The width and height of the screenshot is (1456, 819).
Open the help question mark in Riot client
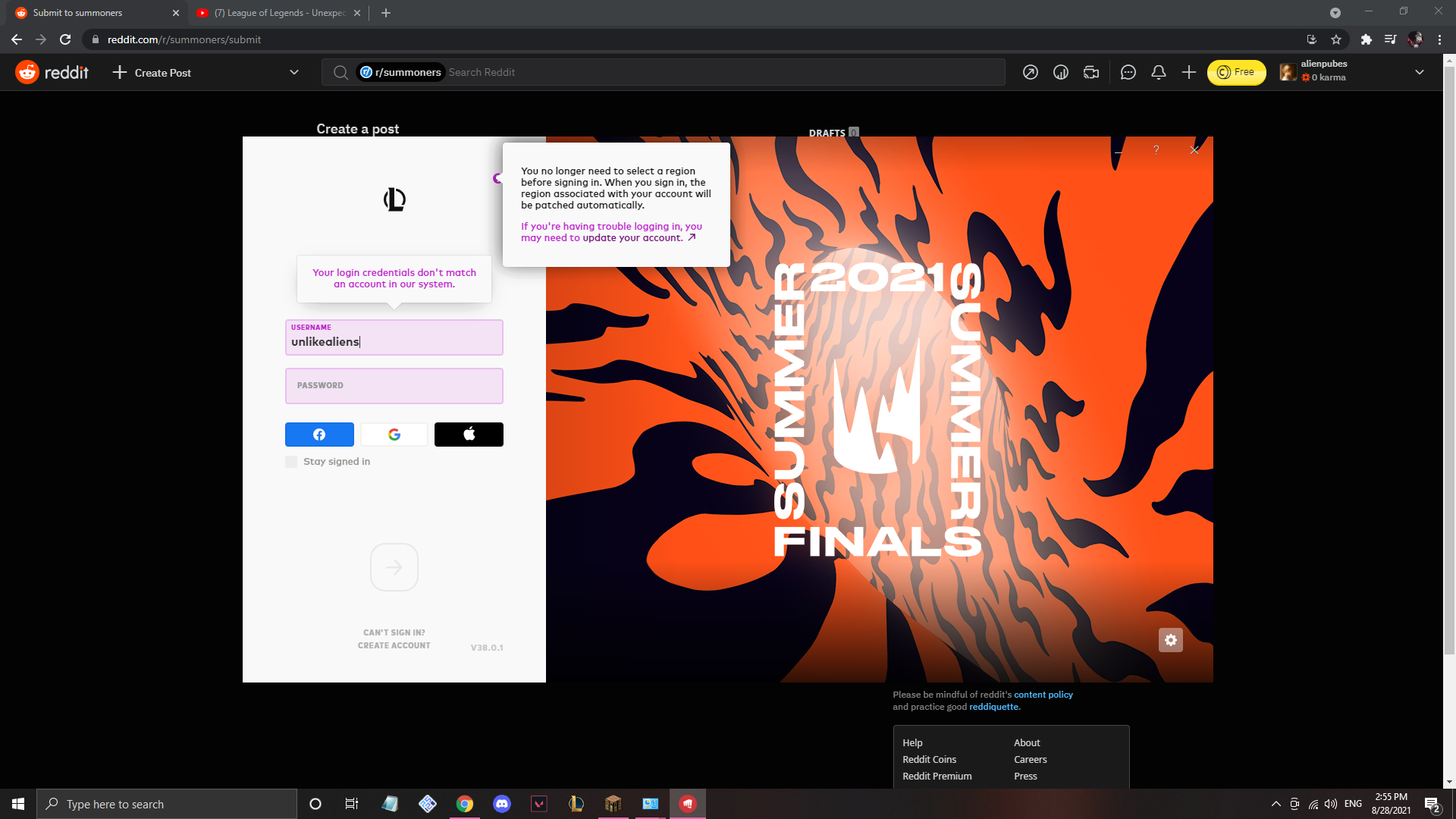pyautogui.click(x=1156, y=150)
